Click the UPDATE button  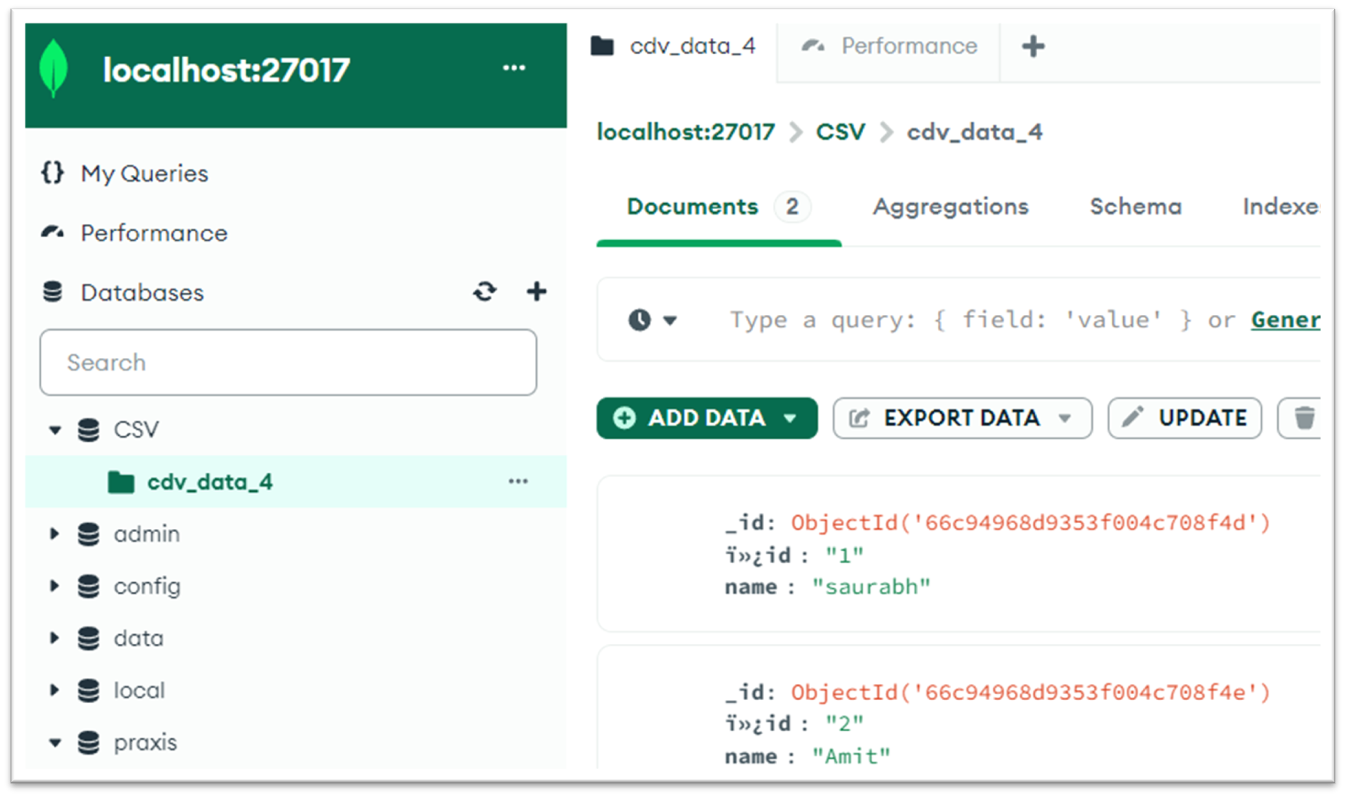point(1185,418)
